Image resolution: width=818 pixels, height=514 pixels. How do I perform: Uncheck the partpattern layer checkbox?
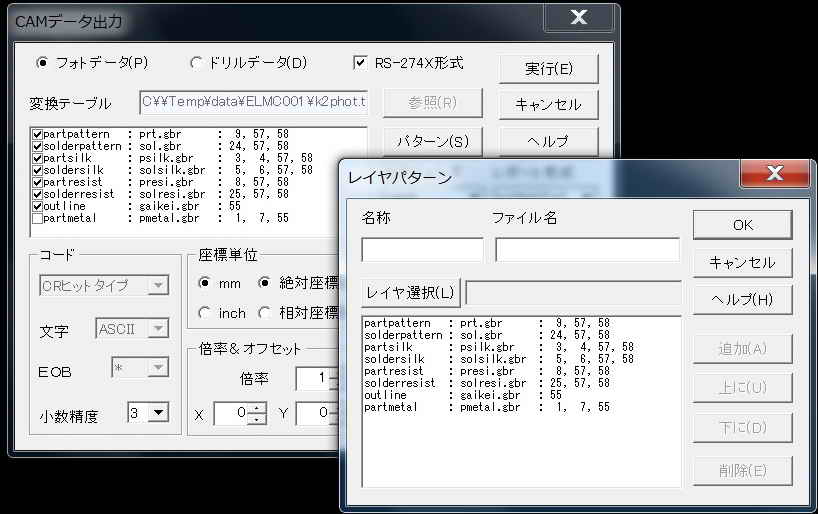[x=37, y=133]
